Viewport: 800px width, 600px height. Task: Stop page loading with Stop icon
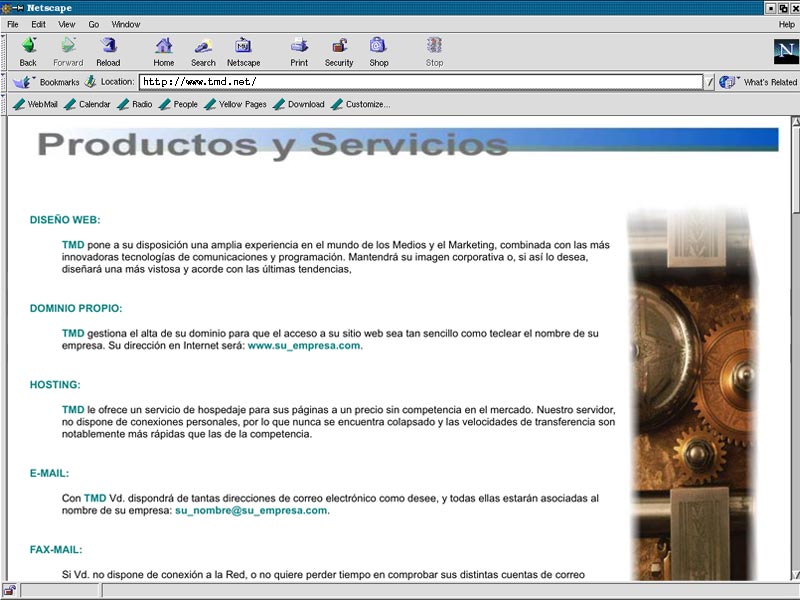pyautogui.click(x=434, y=45)
